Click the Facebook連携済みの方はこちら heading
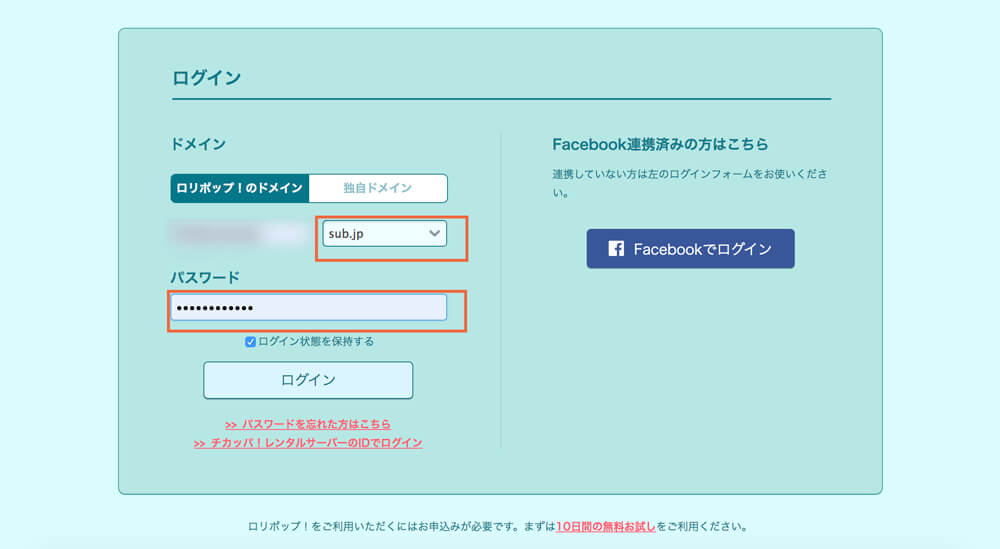 (x=660, y=144)
